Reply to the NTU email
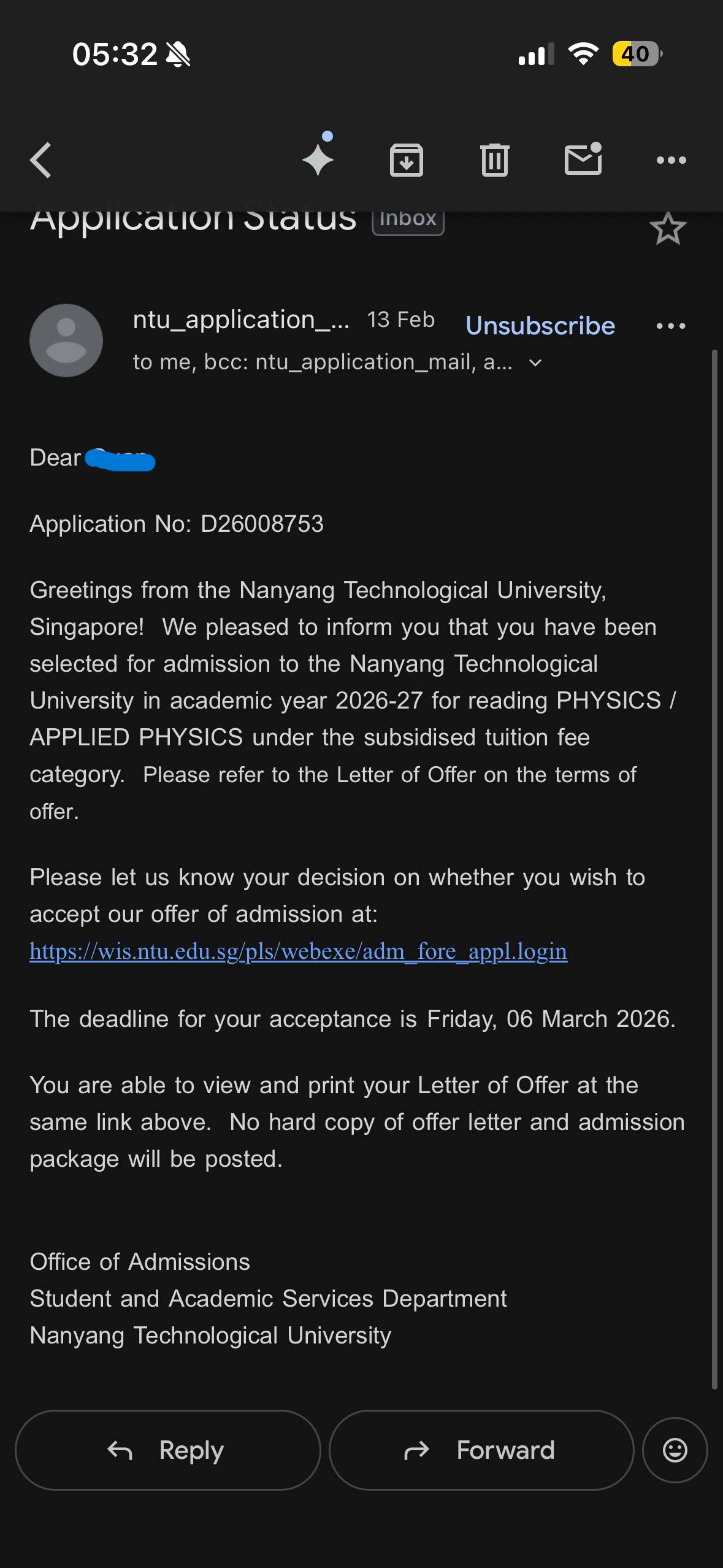The image size is (723, 1568). (167, 1450)
